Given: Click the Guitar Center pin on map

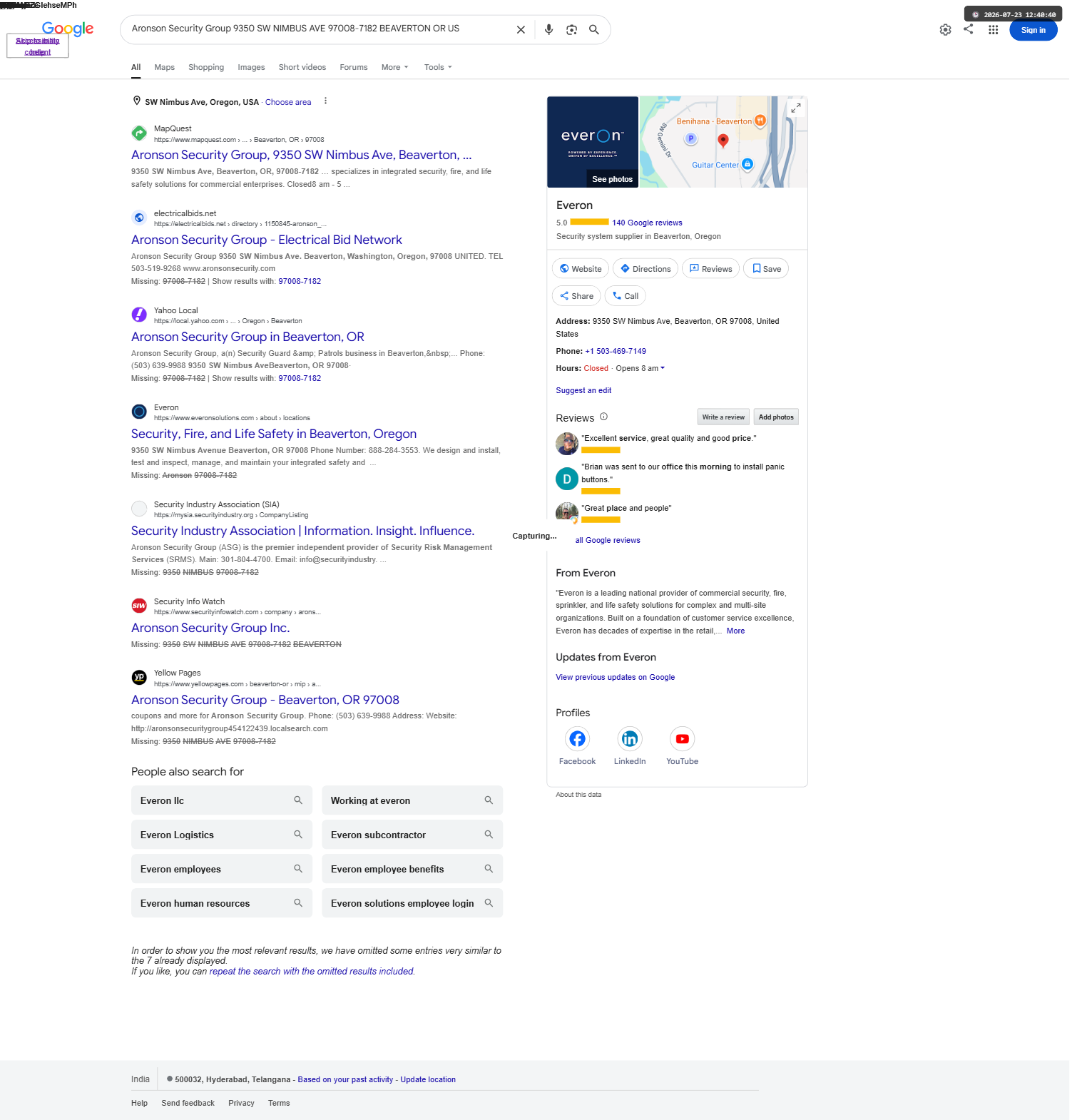Looking at the screenshot, I should coord(747,165).
